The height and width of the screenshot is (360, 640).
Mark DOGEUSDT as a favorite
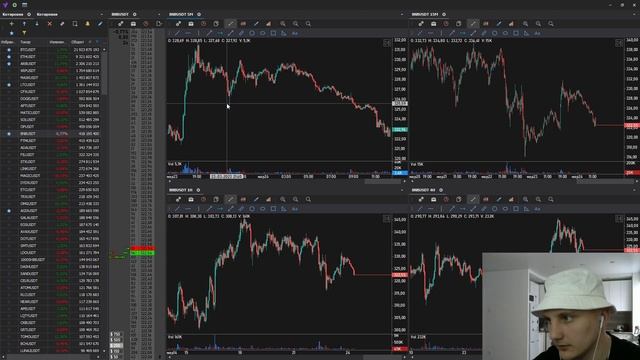[x=9, y=99]
